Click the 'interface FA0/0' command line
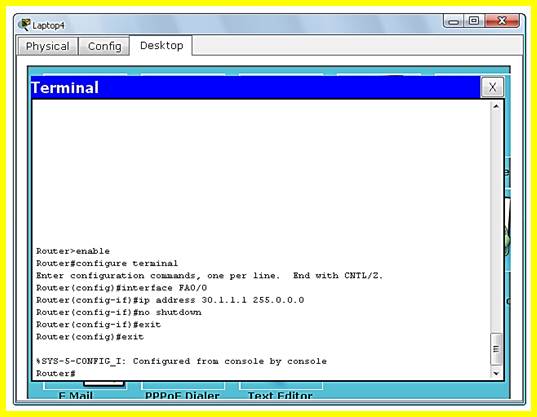The width and height of the screenshot is (537, 417). tap(122, 288)
